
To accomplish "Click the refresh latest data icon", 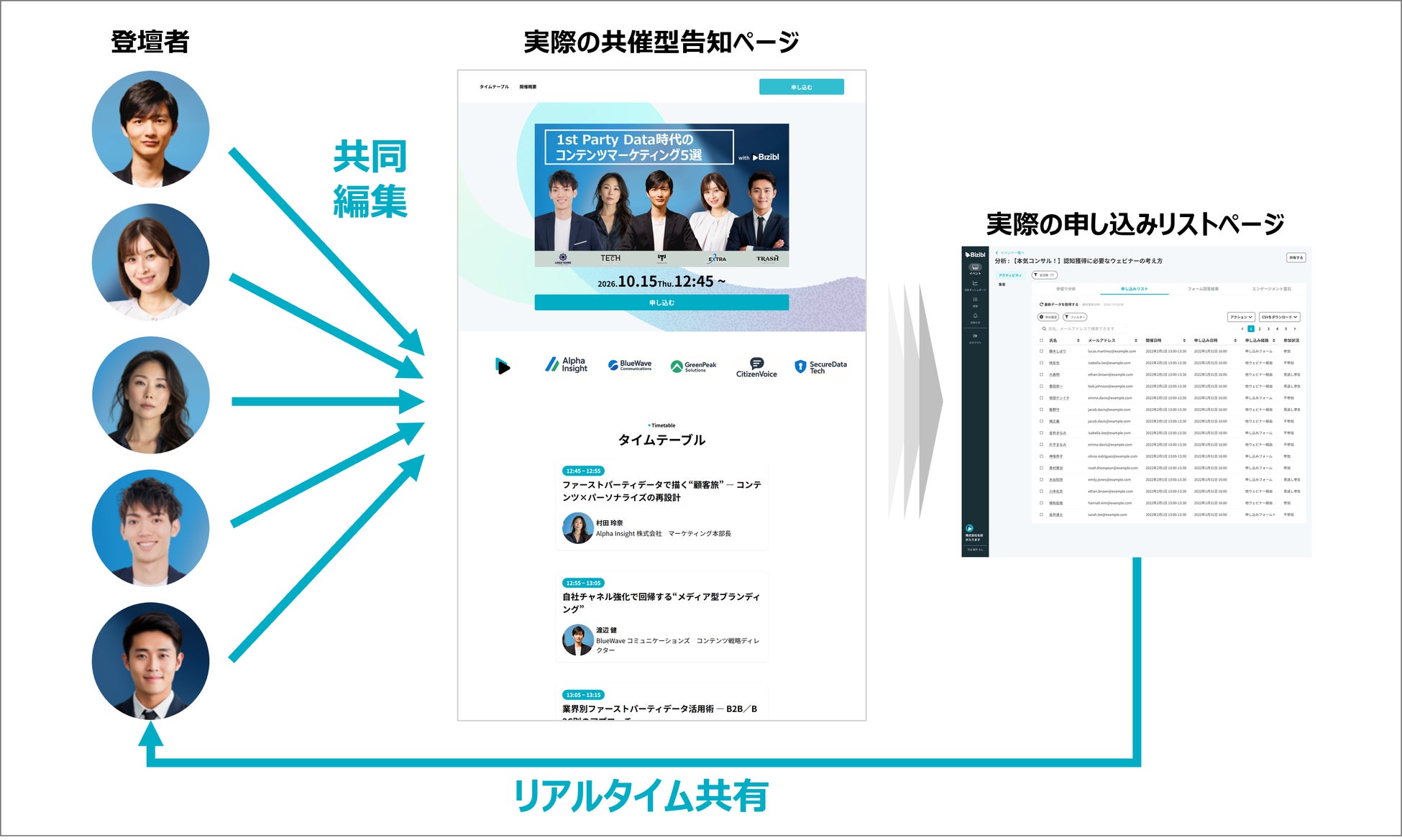I will pyautogui.click(x=1041, y=305).
